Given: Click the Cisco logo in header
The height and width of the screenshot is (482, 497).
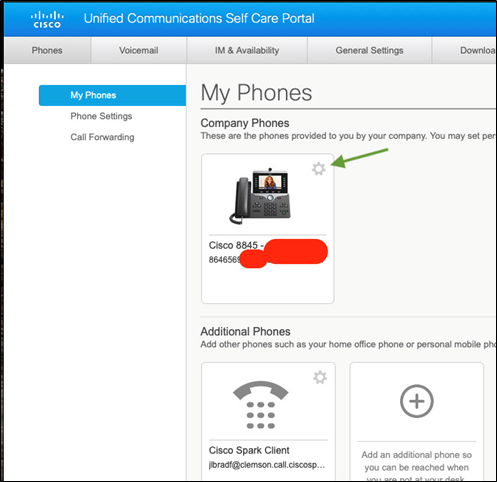Looking at the screenshot, I should (47, 20).
